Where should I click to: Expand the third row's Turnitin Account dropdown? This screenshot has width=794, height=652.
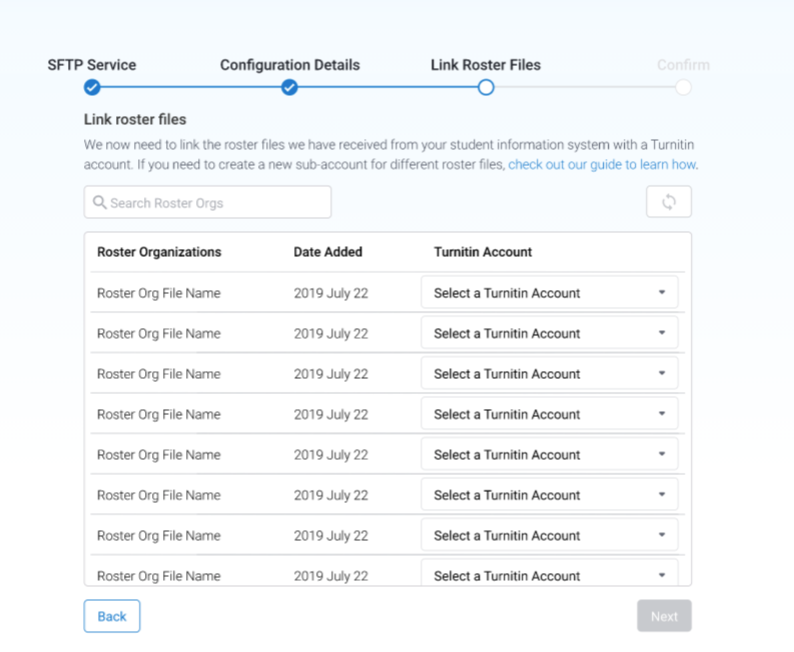coord(549,374)
